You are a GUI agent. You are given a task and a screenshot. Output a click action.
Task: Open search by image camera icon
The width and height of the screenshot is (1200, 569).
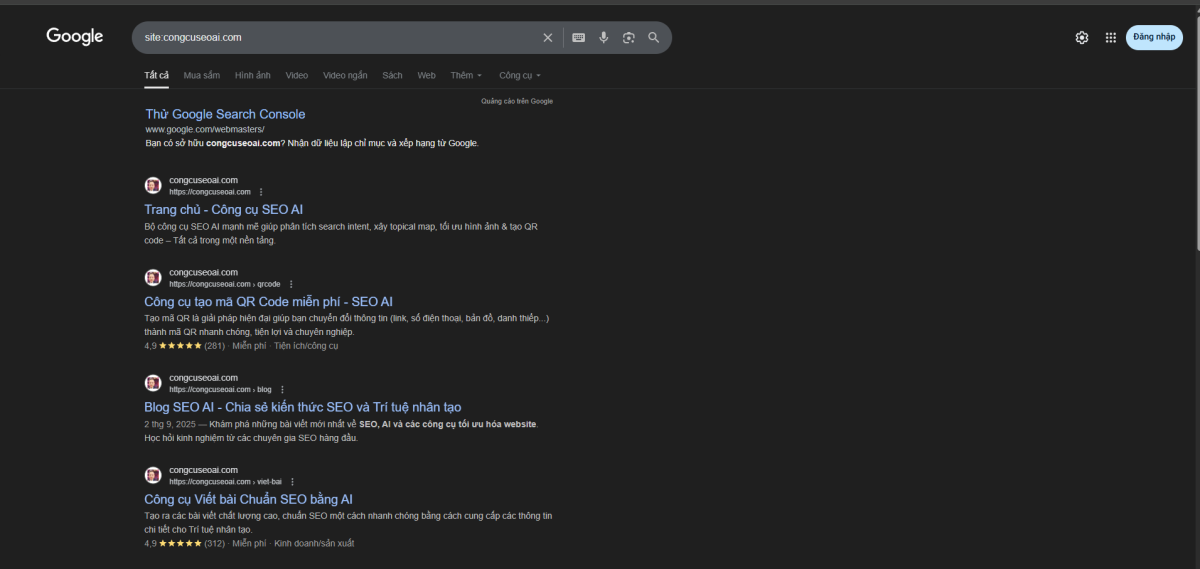(629, 38)
